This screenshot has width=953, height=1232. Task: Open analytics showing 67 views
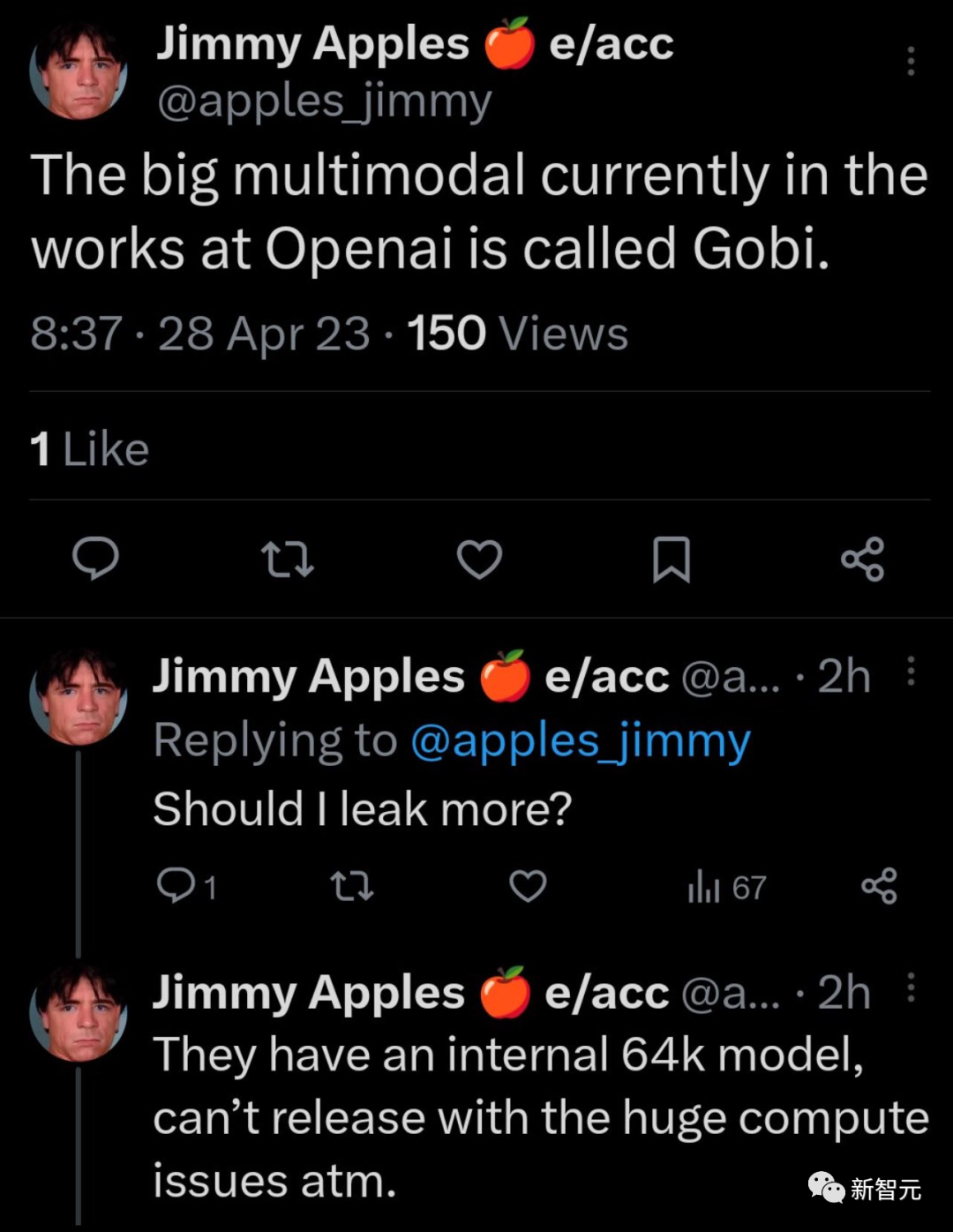[725, 888]
